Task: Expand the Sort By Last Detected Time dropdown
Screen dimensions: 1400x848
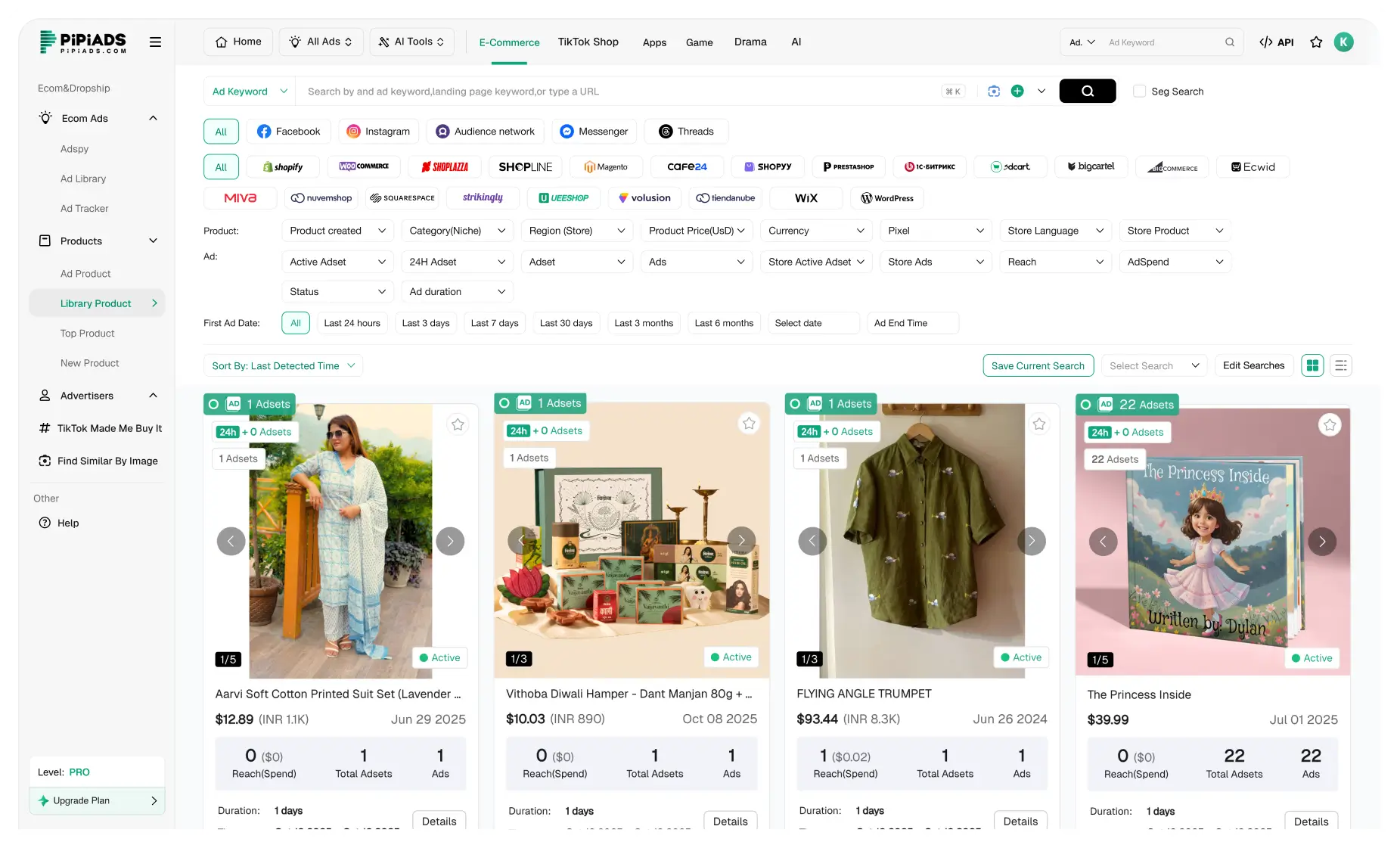Action: 283,366
